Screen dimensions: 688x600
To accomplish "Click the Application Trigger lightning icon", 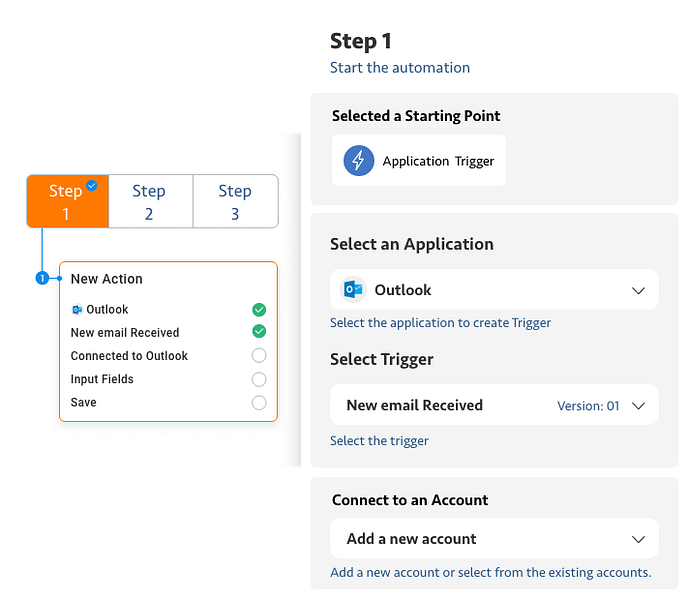I will pyautogui.click(x=358, y=161).
